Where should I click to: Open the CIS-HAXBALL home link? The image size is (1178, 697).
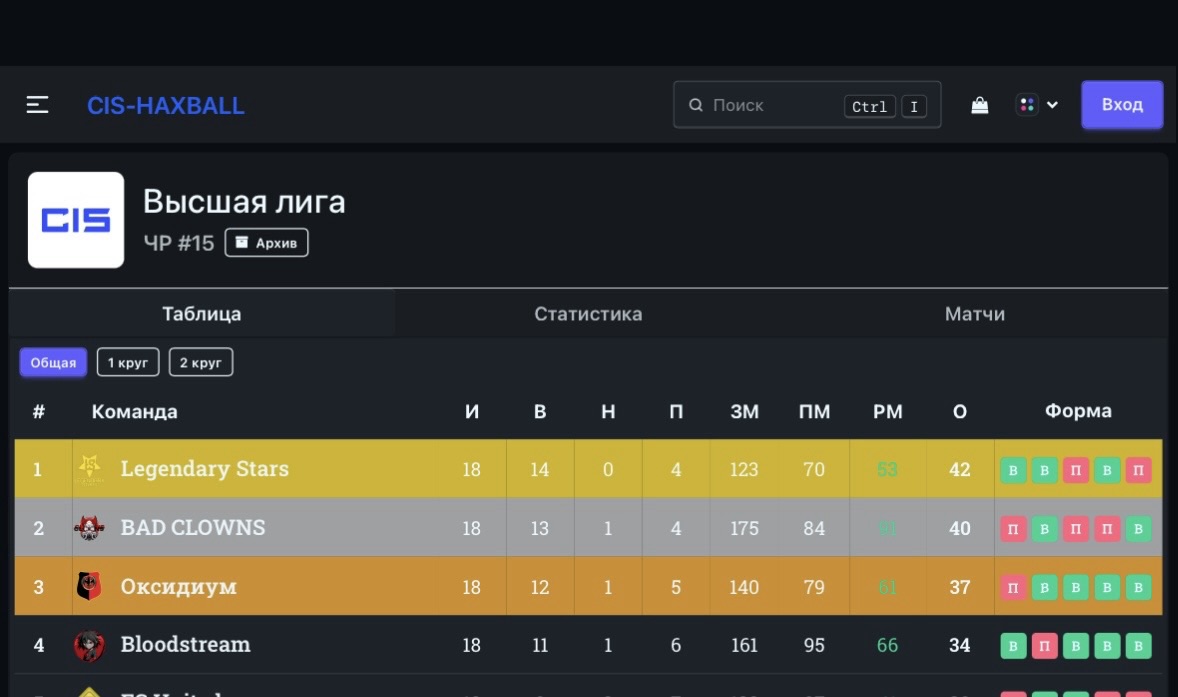point(166,106)
